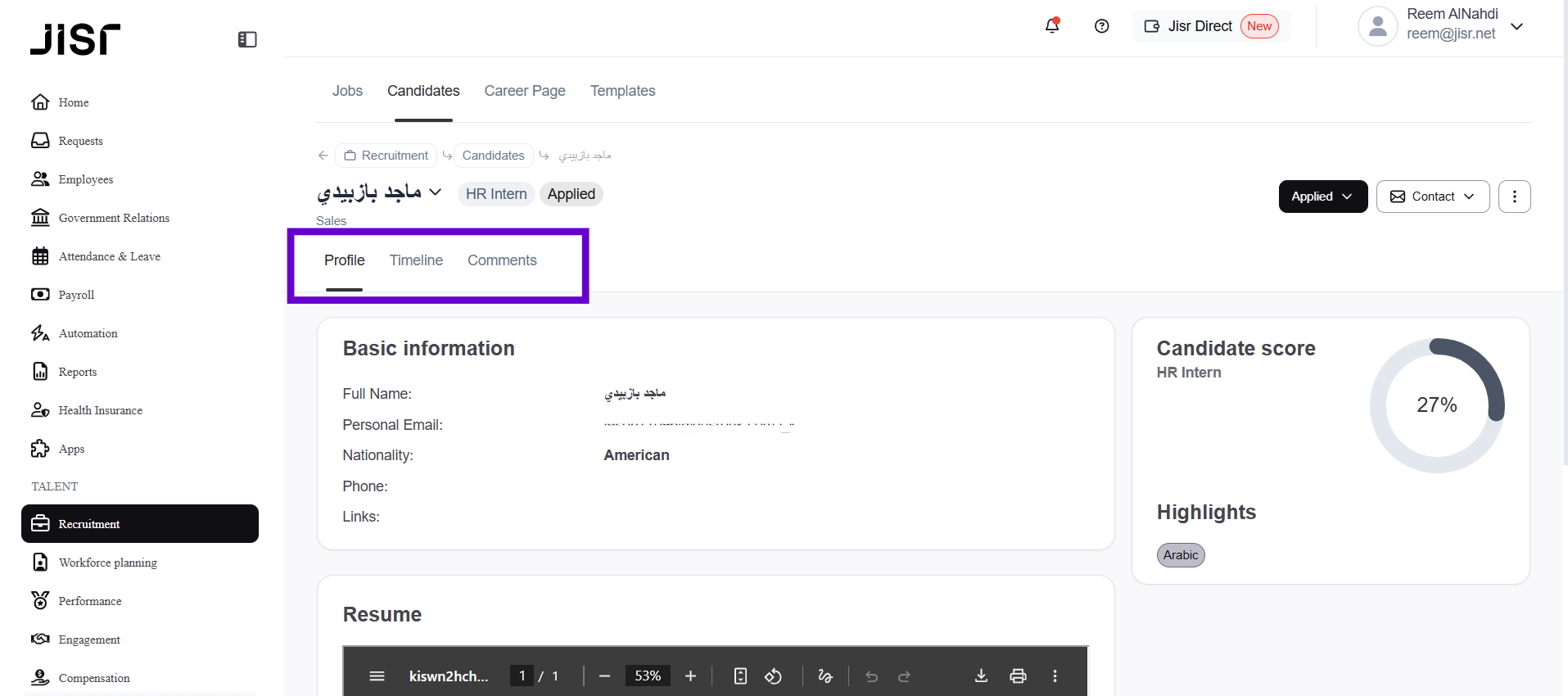Open the Contact dropdown

(1432, 197)
